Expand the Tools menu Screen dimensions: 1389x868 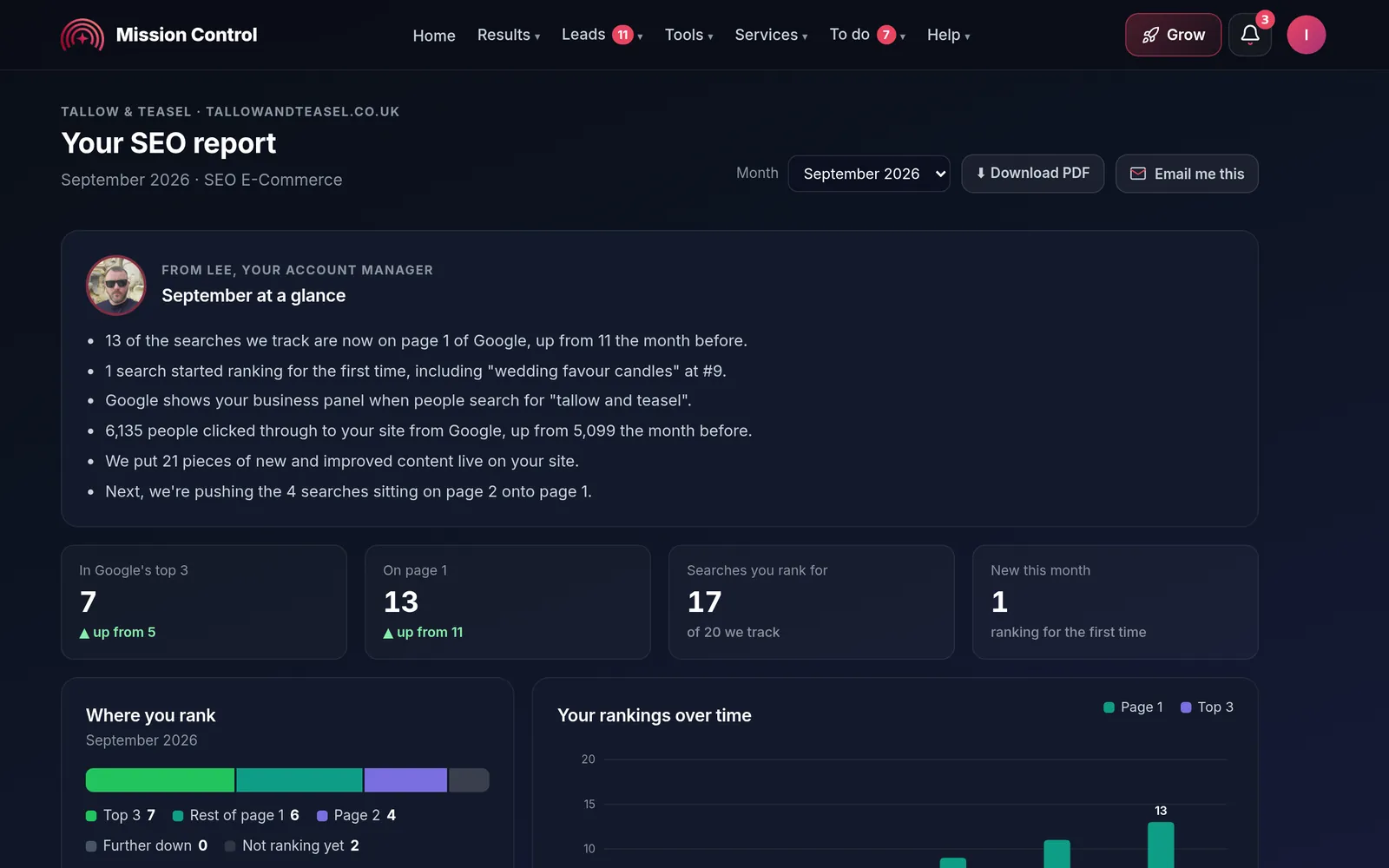coord(688,35)
